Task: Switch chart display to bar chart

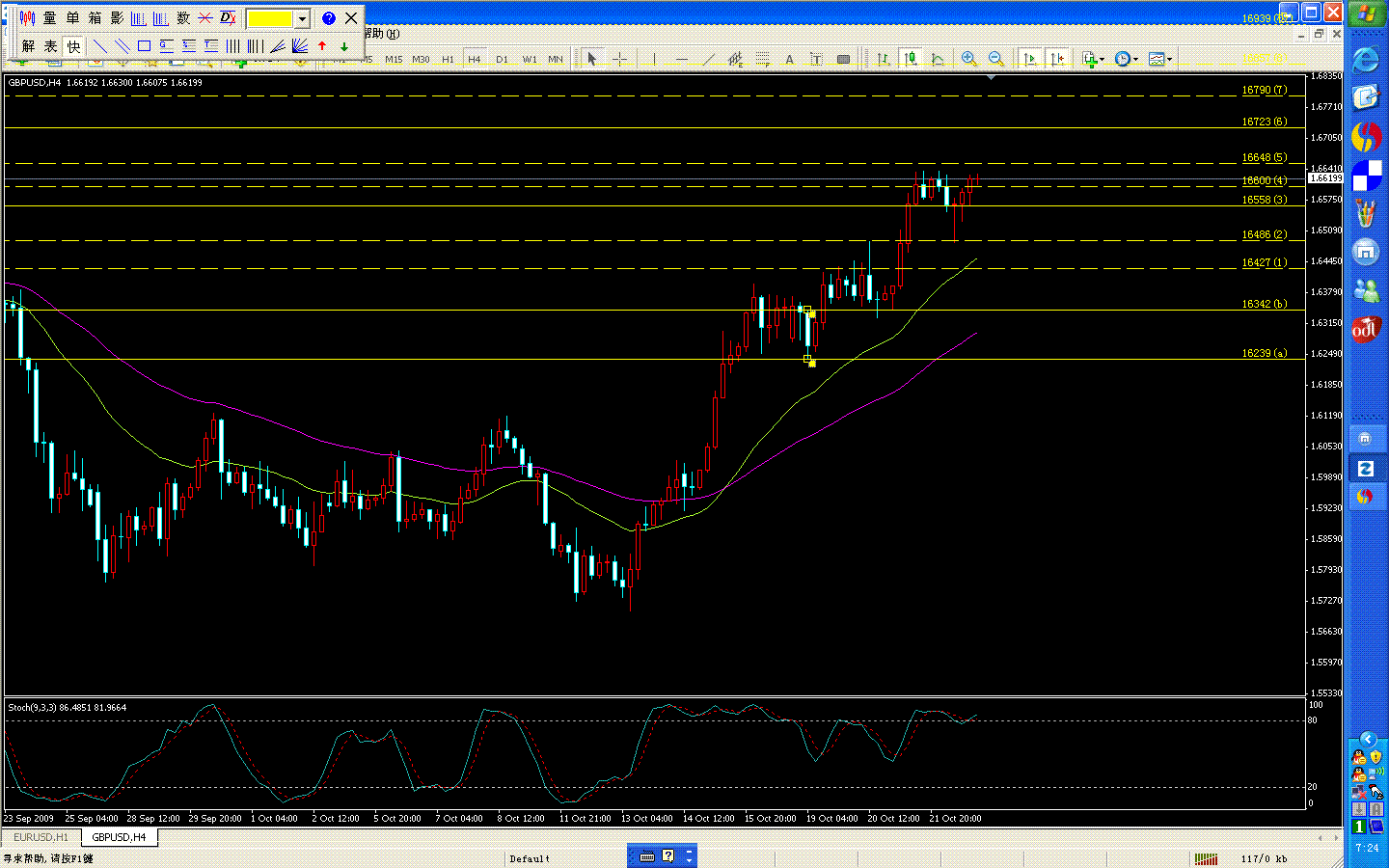Action: click(883, 60)
